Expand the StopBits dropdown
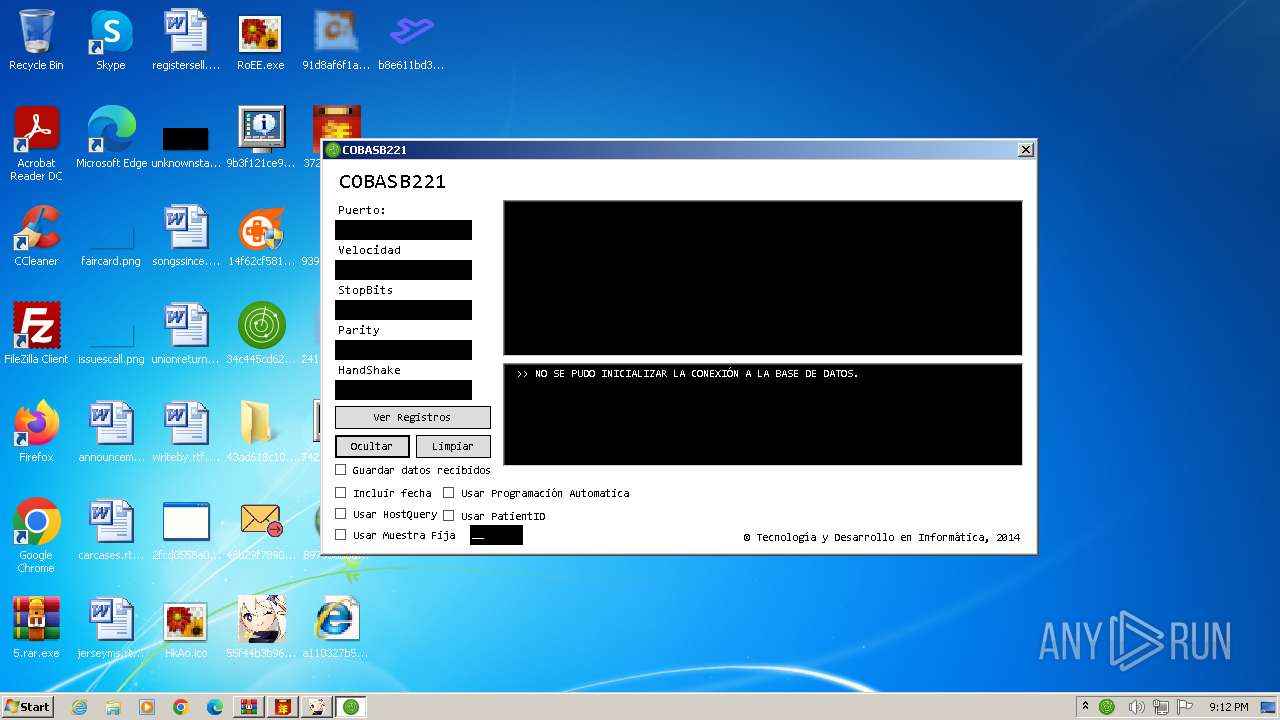This screenshot has height=720, width=1280. point(403,310)
